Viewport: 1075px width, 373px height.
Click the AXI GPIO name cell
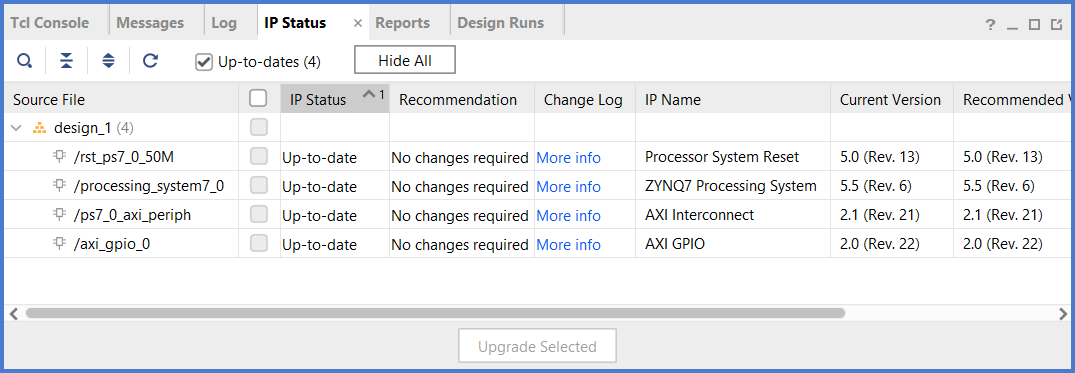tap(675, 243)
